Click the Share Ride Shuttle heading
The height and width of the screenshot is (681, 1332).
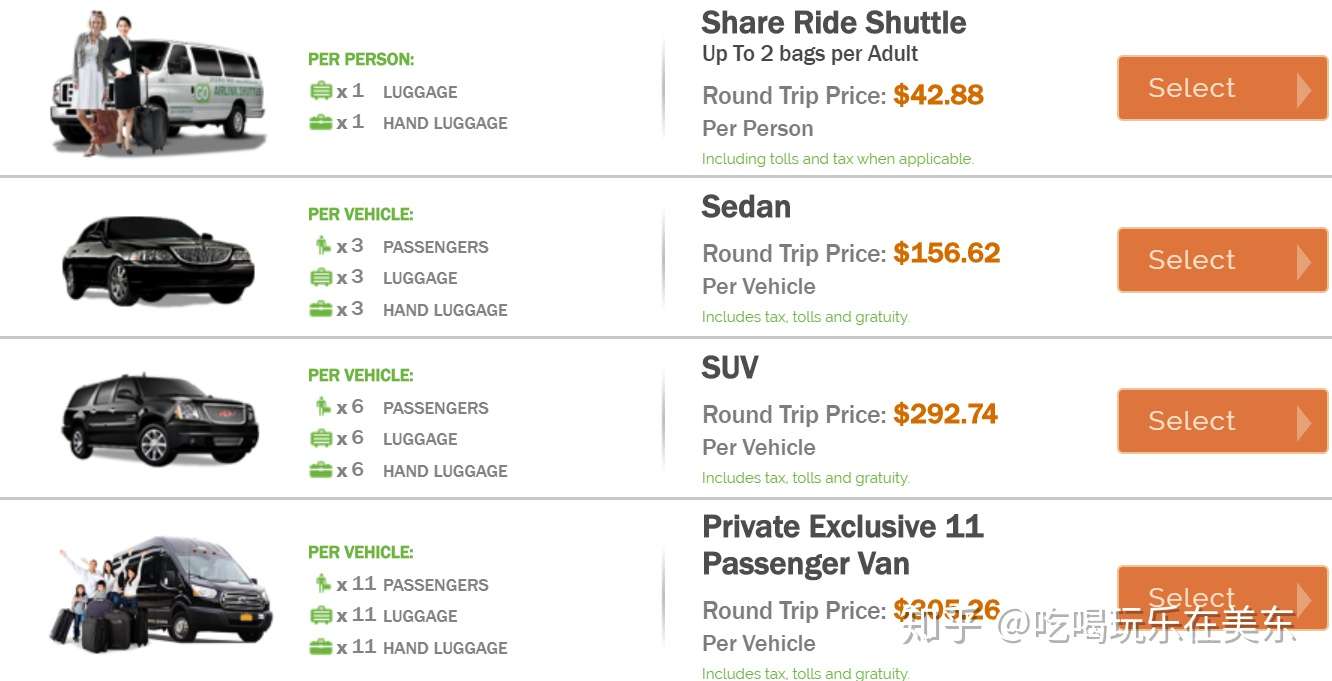833,23
